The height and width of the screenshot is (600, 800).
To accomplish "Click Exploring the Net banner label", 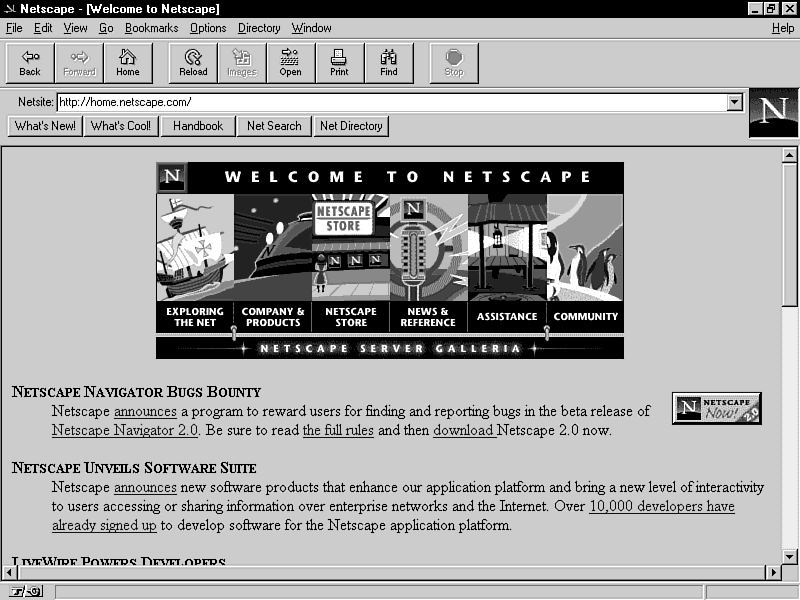I will 195,317.
